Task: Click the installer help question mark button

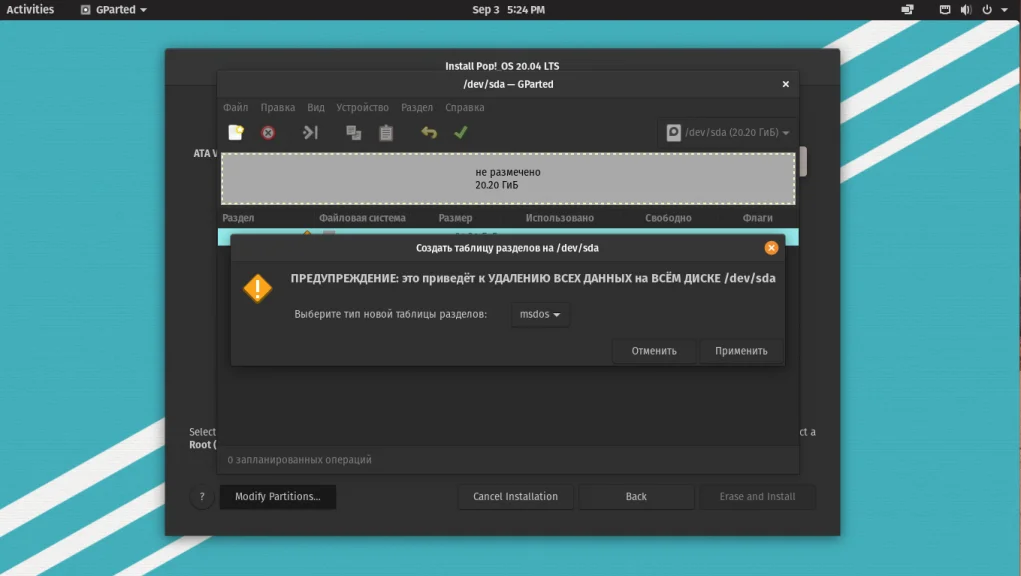Action: (x=202, y=497)
